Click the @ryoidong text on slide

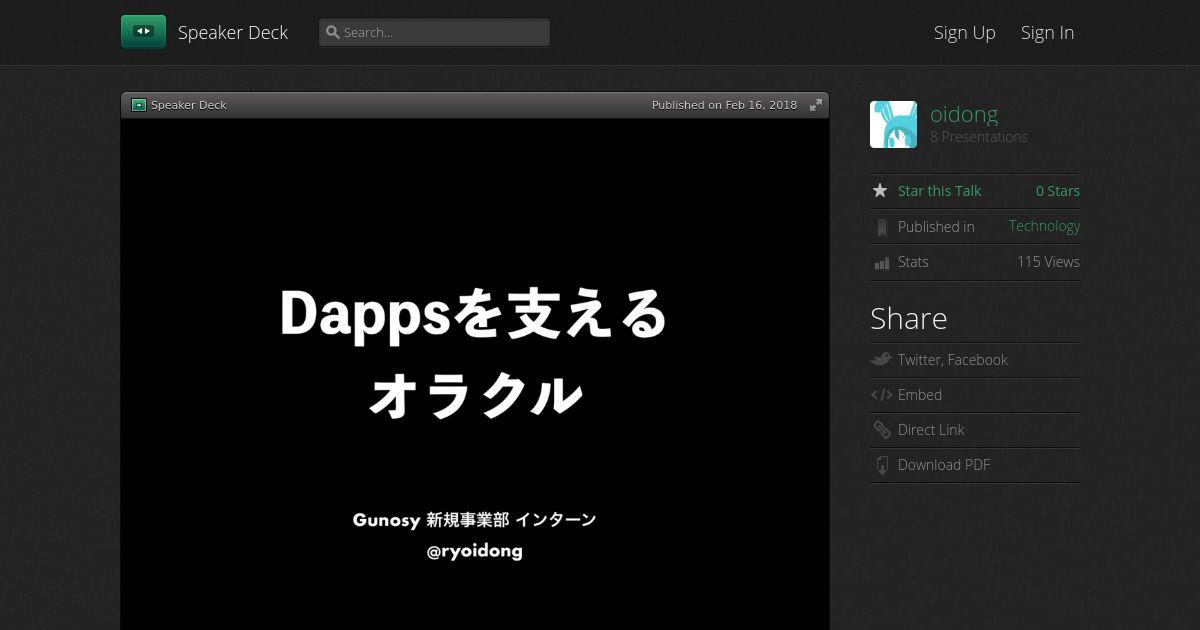pyautogui.click(x=474, y=551)
